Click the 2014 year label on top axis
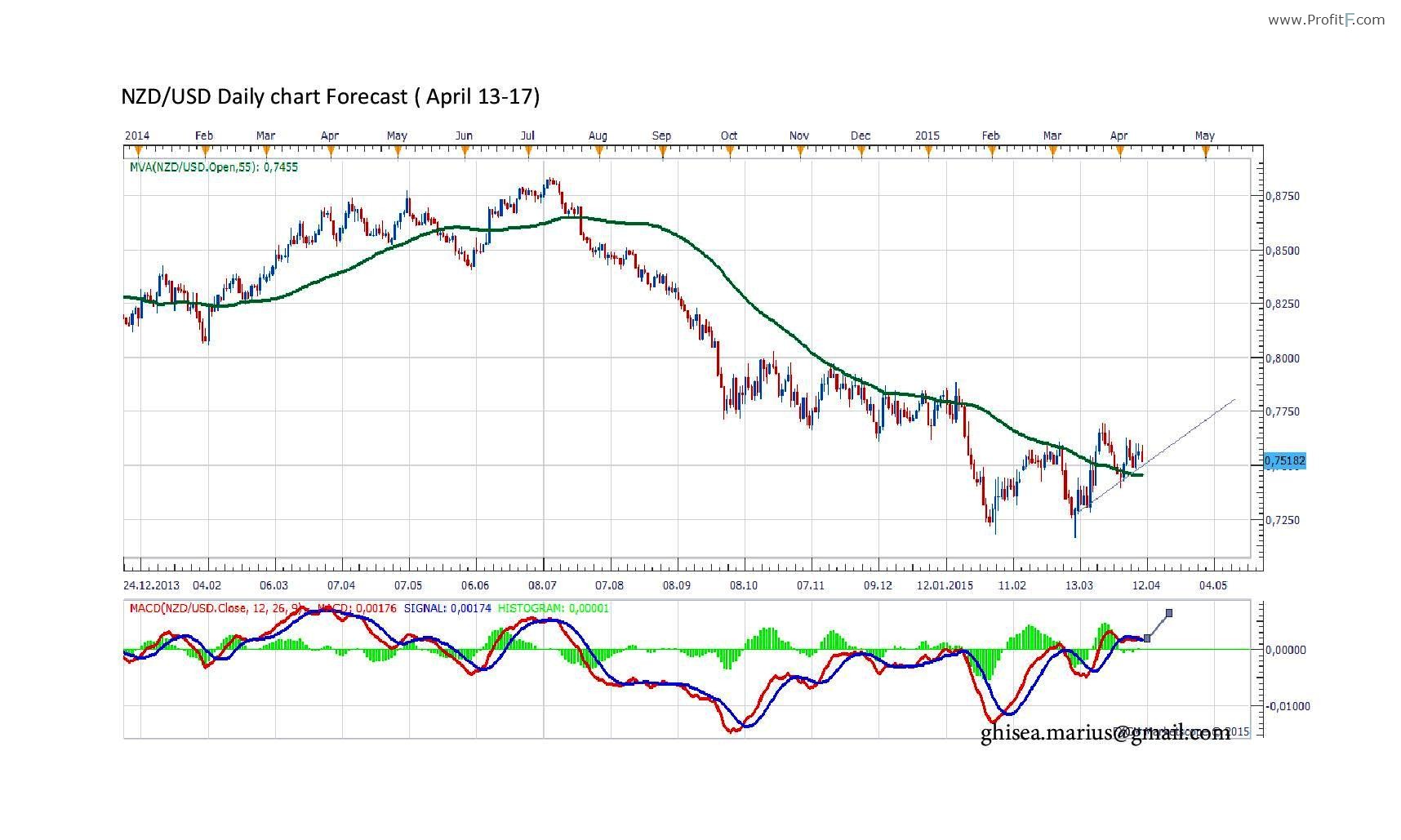The height and width of the screenshot is (840, 1401). point(137,136)
